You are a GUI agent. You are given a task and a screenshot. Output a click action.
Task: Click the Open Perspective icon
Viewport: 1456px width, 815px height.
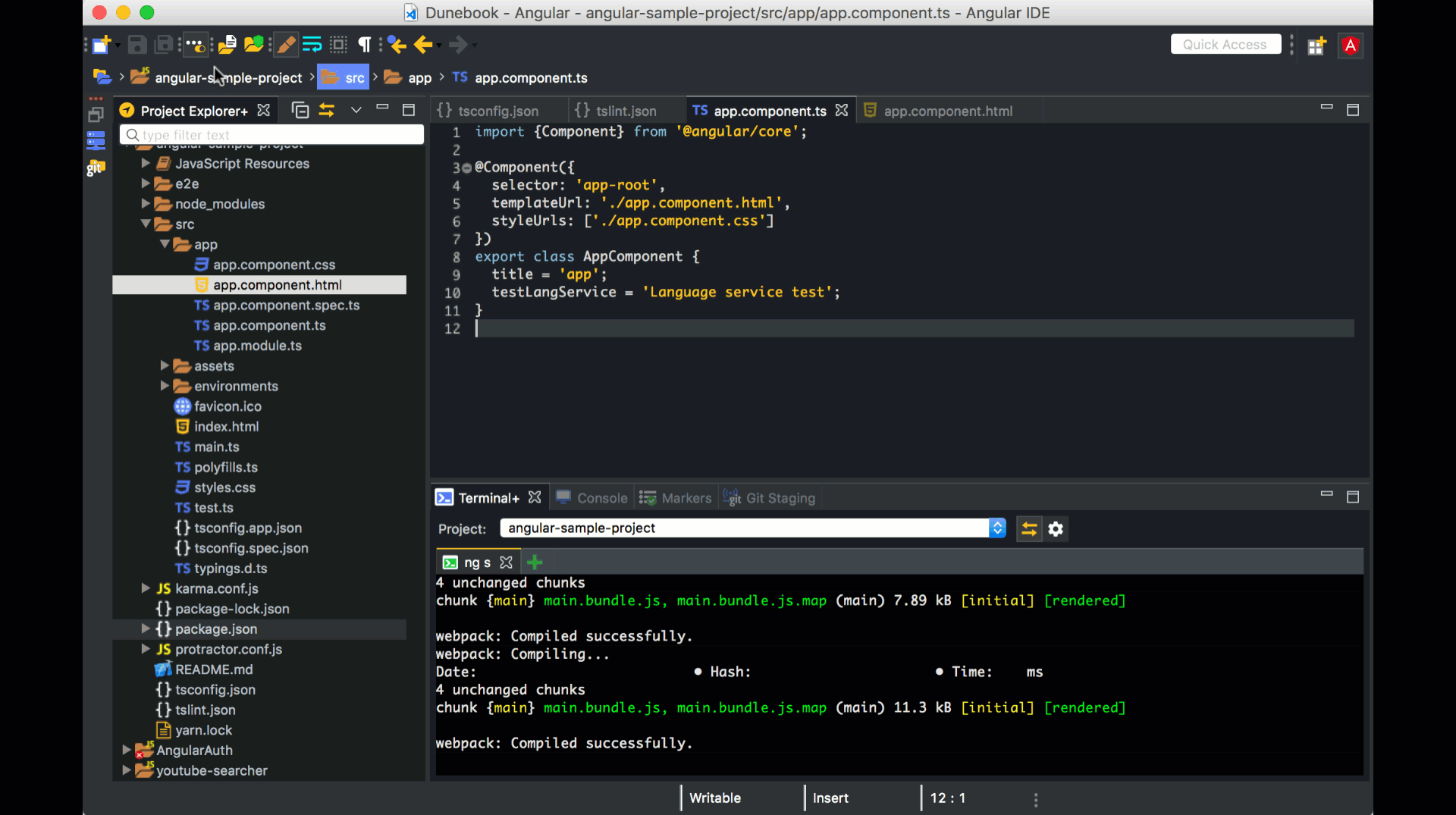(1316, 45)
